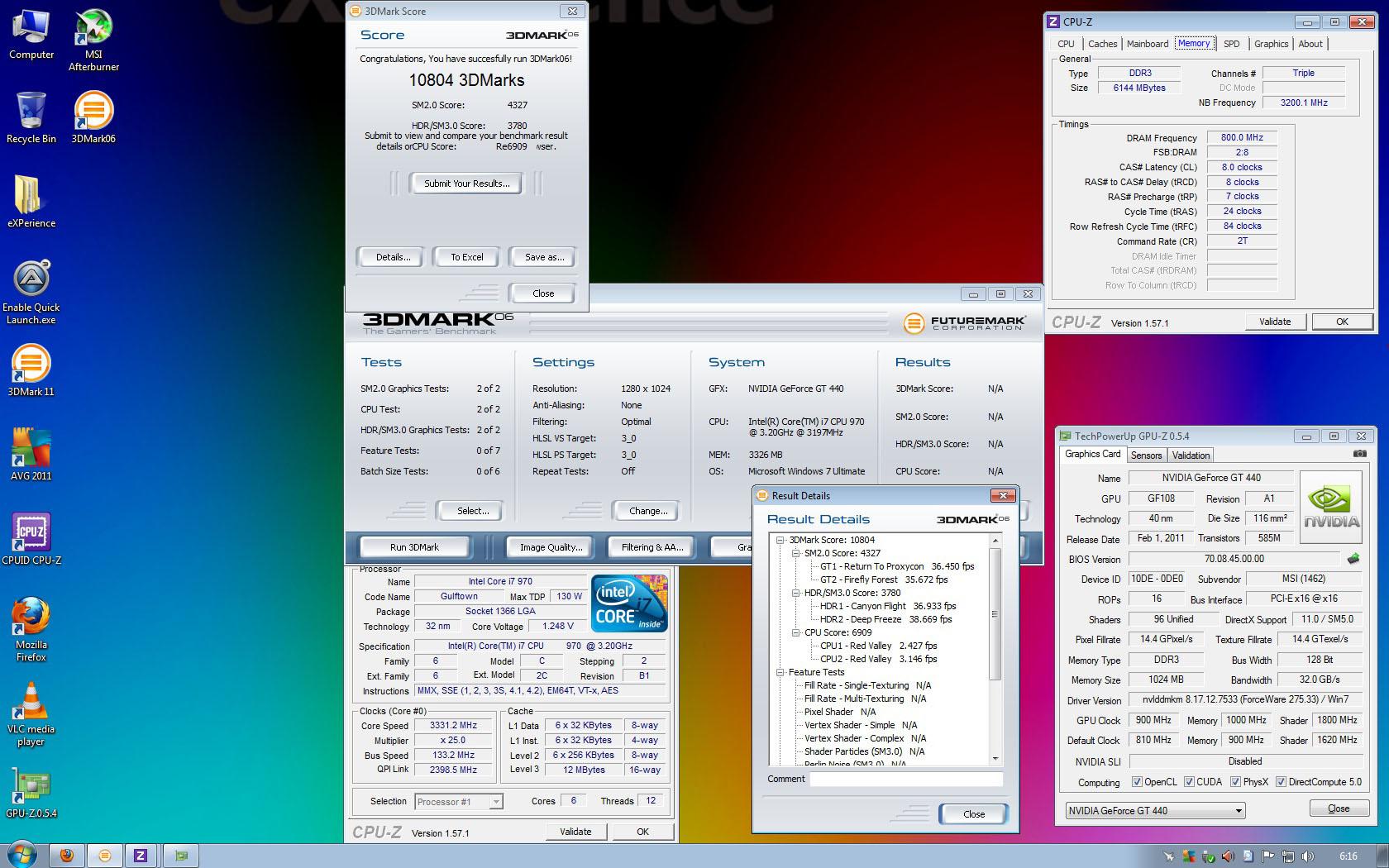Launch 3DMark06 desktop shortcut

tap(93, 117)
